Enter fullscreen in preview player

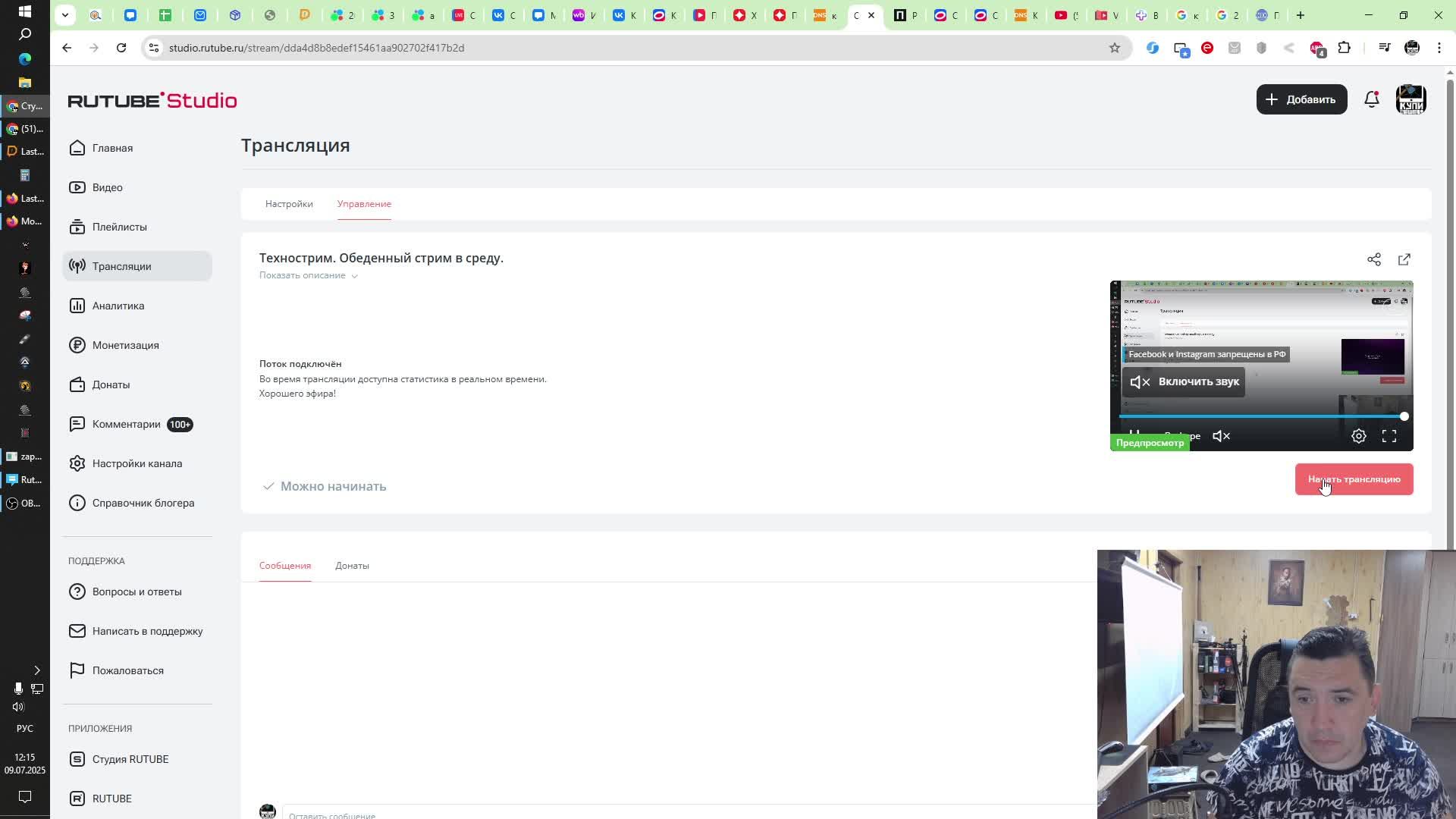tap(1389, 436)
